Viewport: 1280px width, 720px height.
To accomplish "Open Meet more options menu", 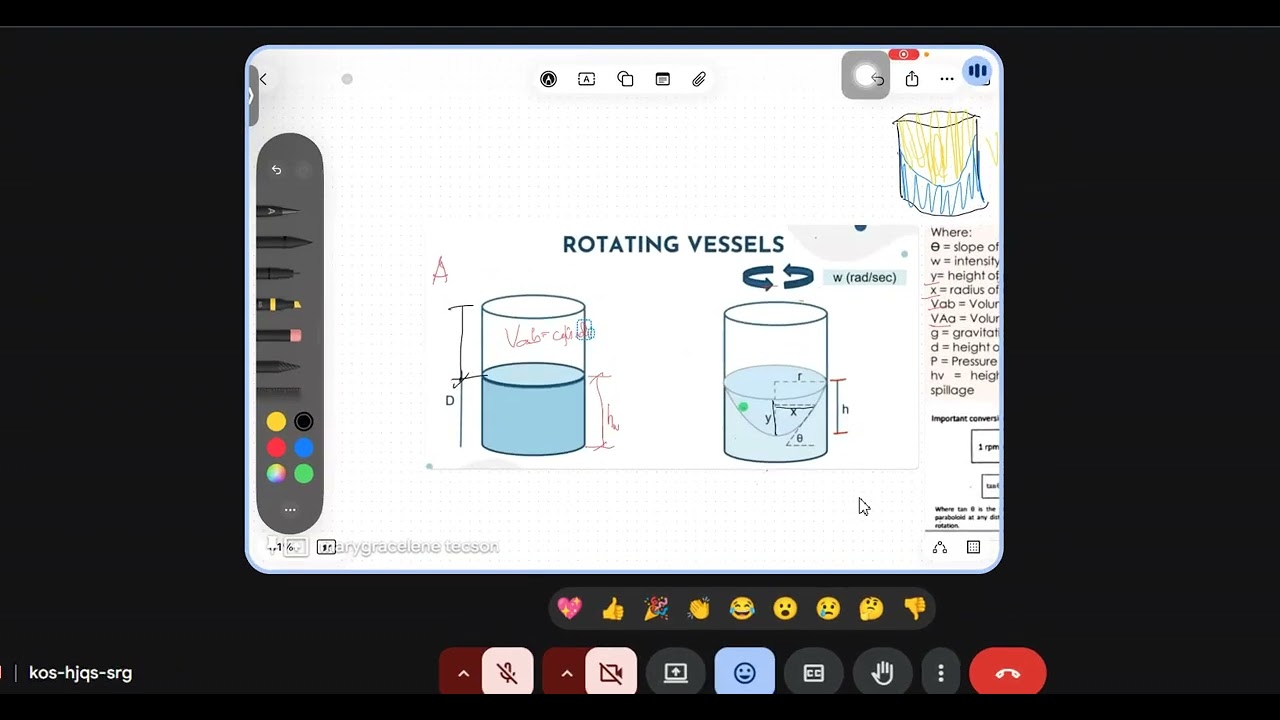I will click(x=940, y=673).
